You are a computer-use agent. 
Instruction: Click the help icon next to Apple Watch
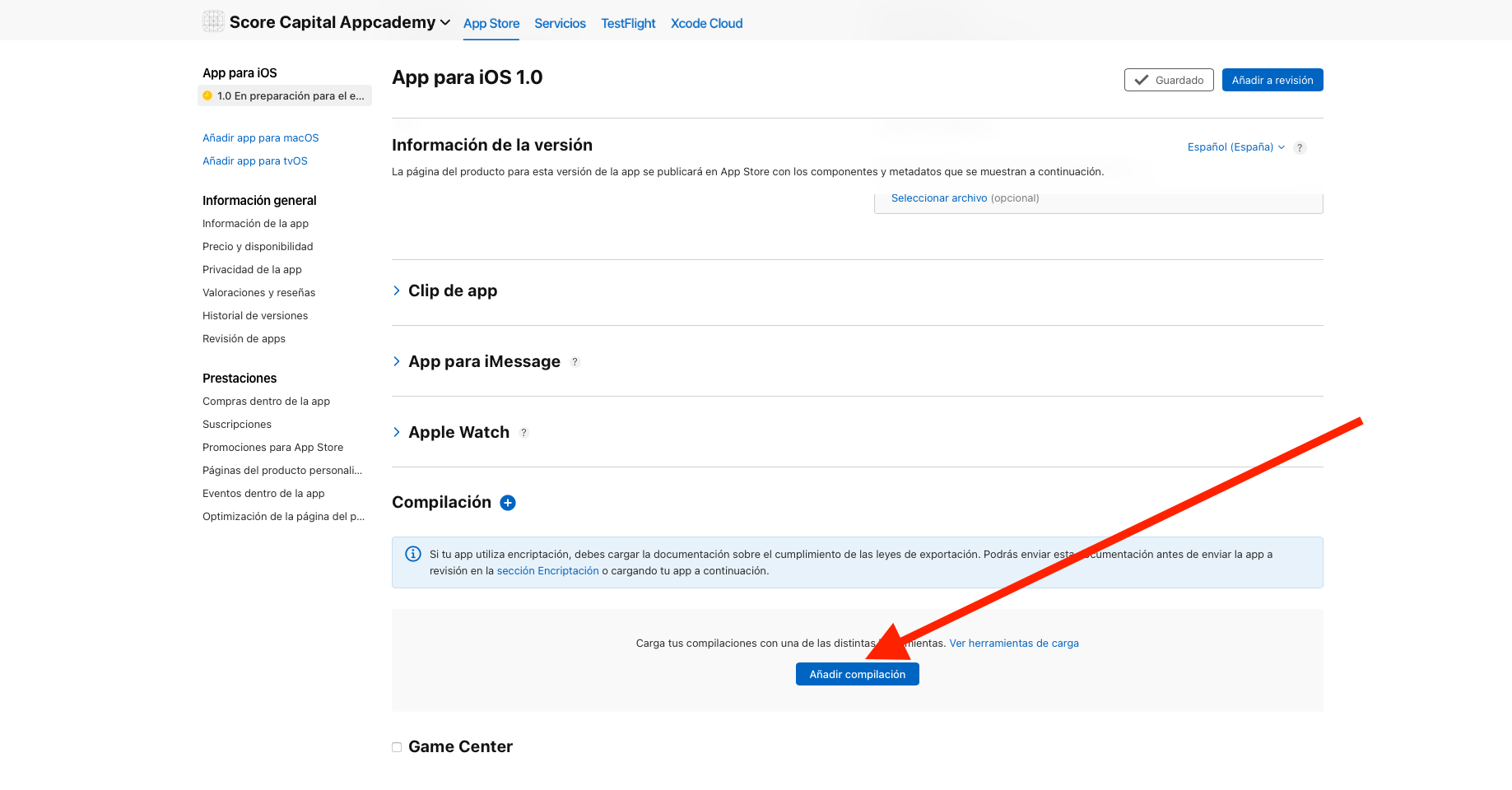point(523,433)
